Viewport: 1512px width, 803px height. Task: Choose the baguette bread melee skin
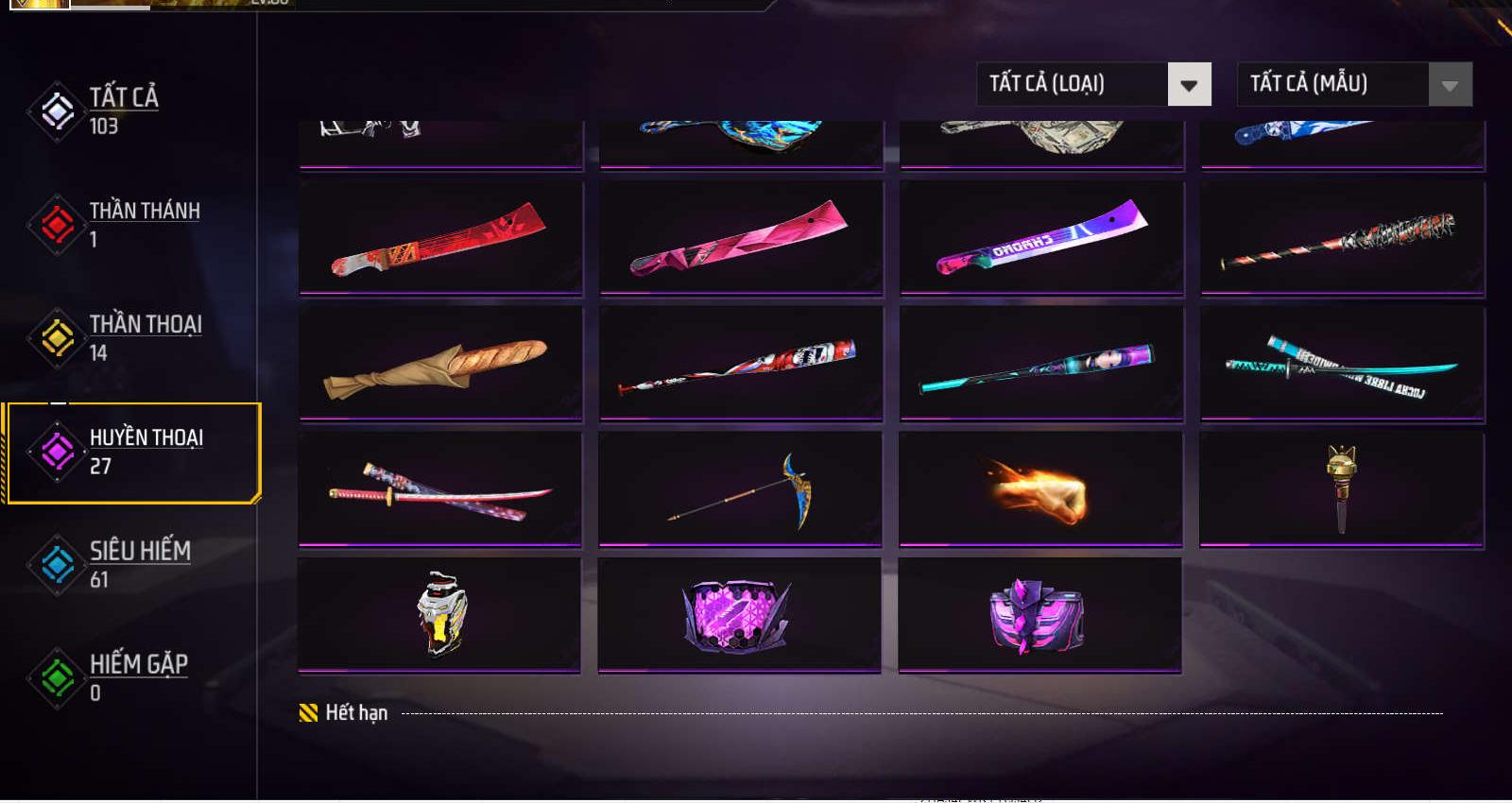pyautogui.click(x=440, y=363)
